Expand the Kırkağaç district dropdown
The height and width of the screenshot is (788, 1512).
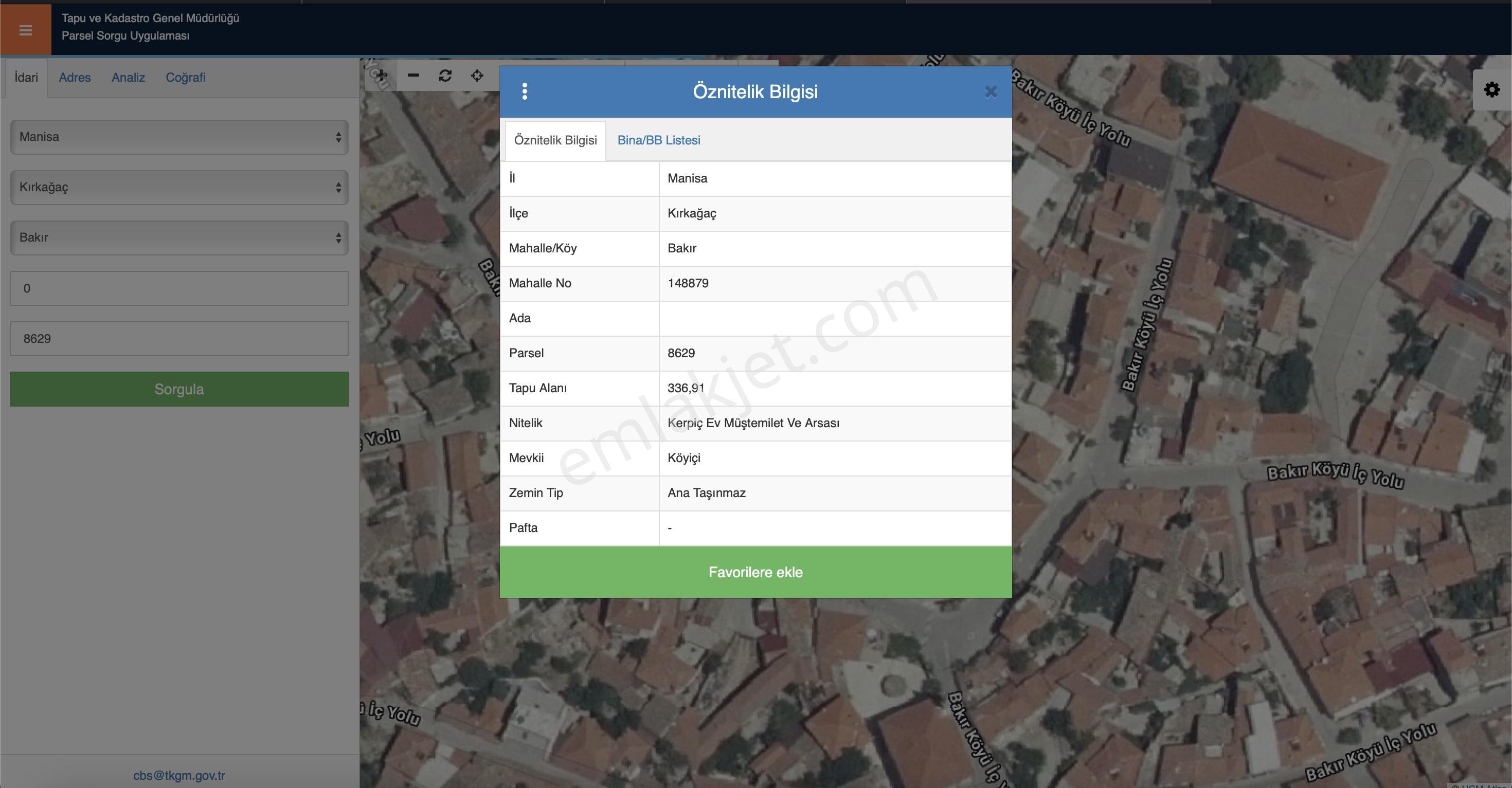(x=179, y=188)
